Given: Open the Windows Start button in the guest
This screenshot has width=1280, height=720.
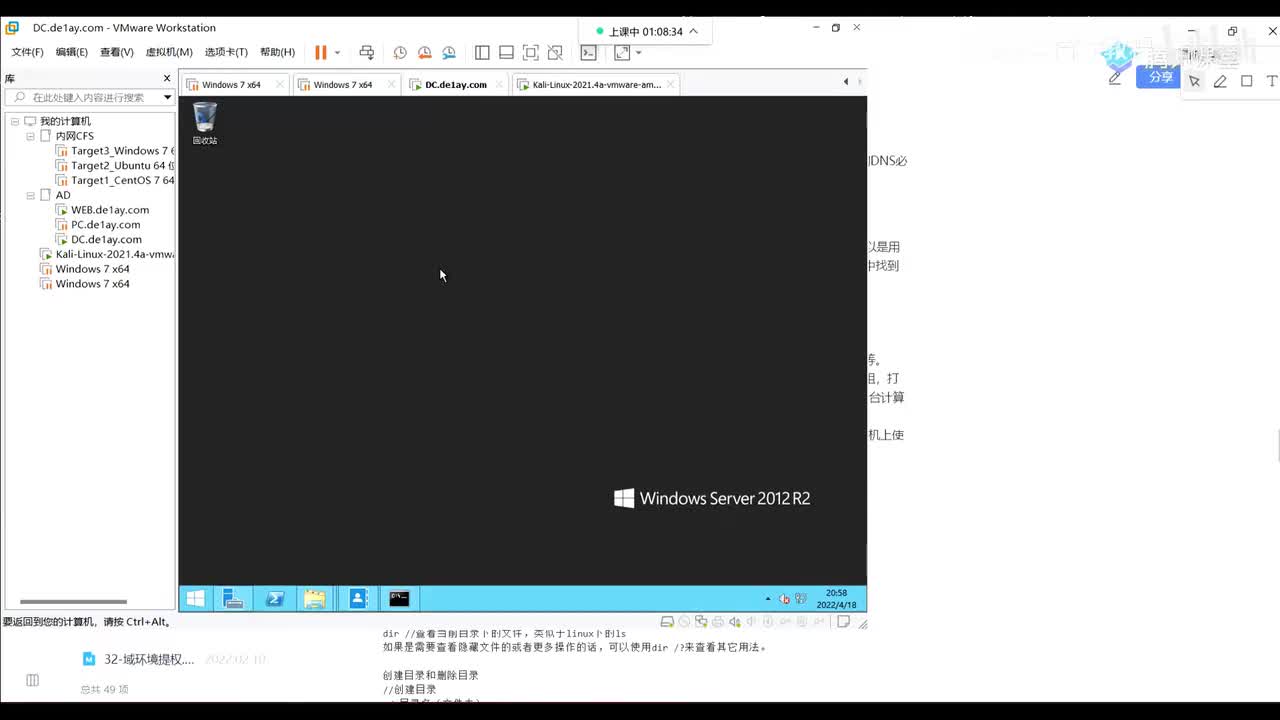Looking at the screenshot, I should point(196,599).
